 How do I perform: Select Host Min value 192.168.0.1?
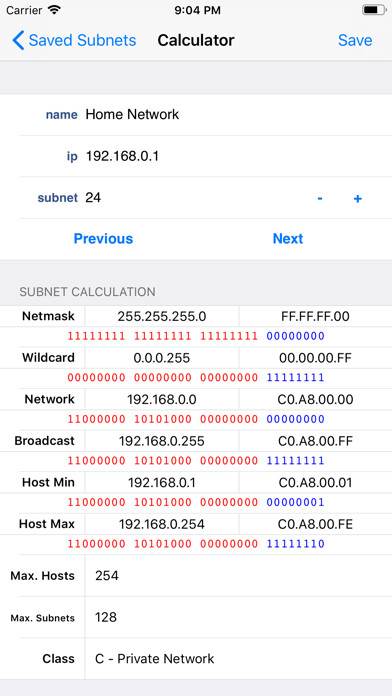click(x=162, y=483)
